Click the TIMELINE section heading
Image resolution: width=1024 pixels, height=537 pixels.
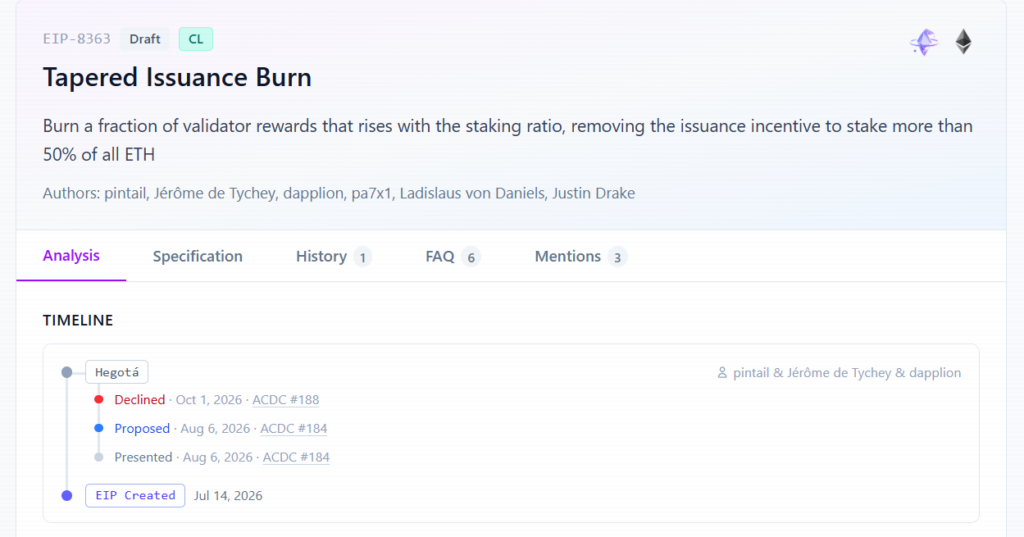pyautogui.click(x=78, y=320)
